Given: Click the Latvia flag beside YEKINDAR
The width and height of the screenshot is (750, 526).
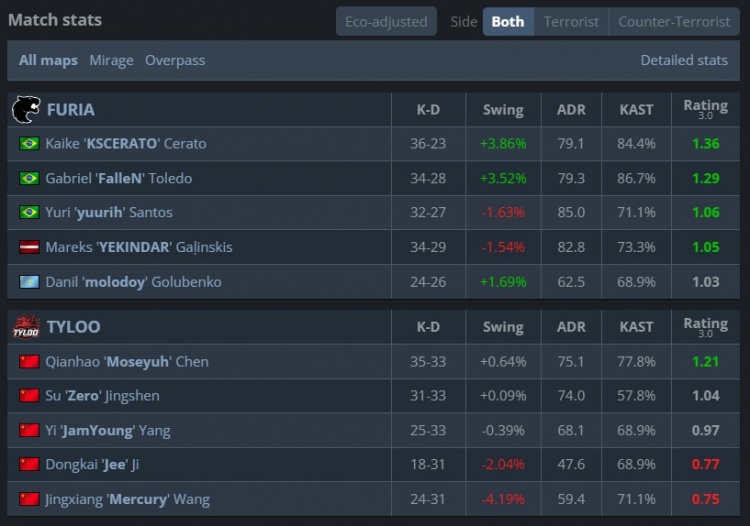Looking at the screenshot, I should pos(29,247).
